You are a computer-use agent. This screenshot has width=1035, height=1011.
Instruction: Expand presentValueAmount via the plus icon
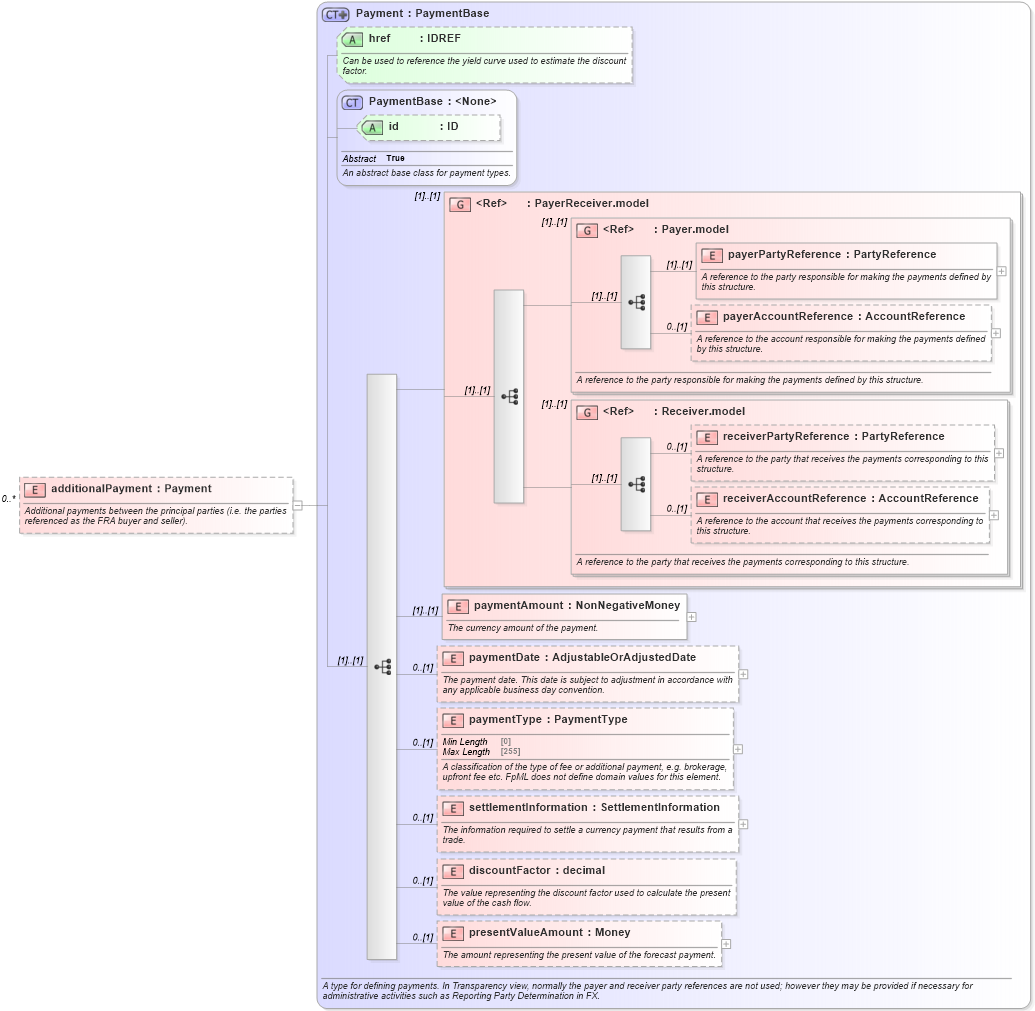[x=728, y=945]
